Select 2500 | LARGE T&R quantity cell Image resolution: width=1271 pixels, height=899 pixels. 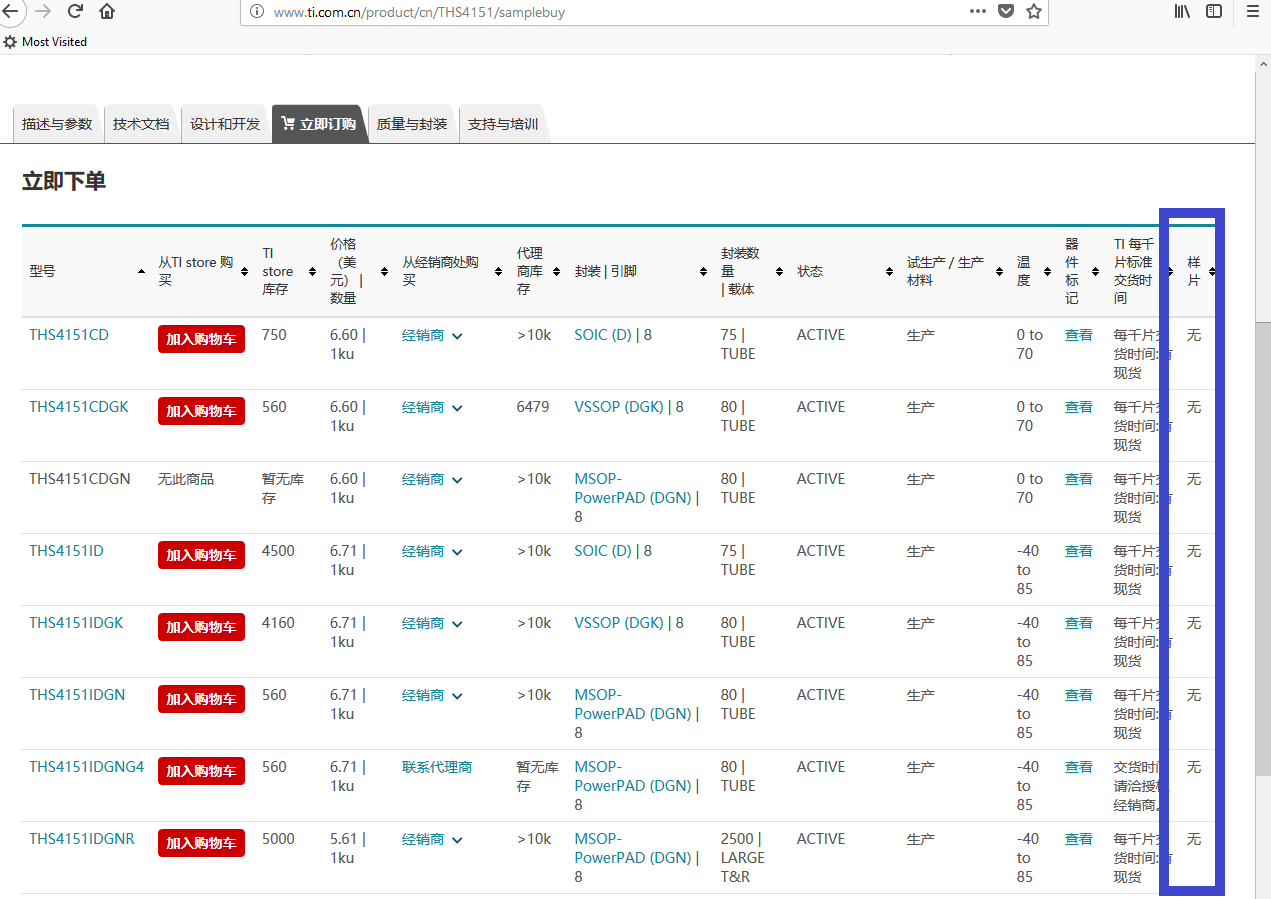point(743,858)
